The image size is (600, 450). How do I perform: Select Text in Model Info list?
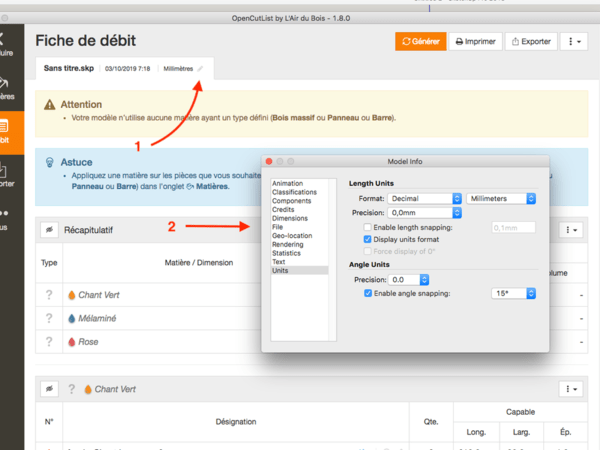[x=279, y=262]
